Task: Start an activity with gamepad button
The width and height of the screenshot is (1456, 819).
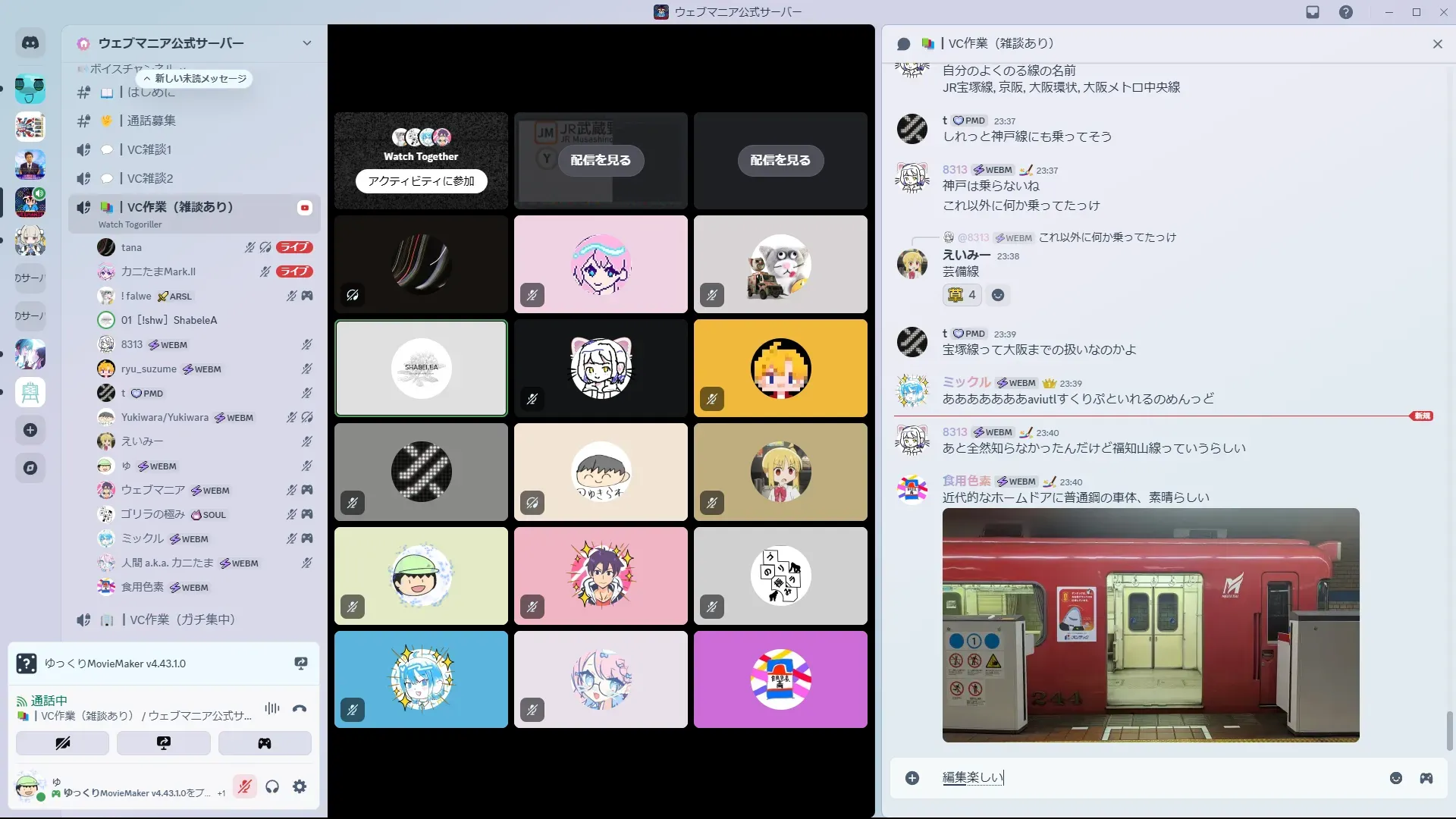Action: point(265,743)
